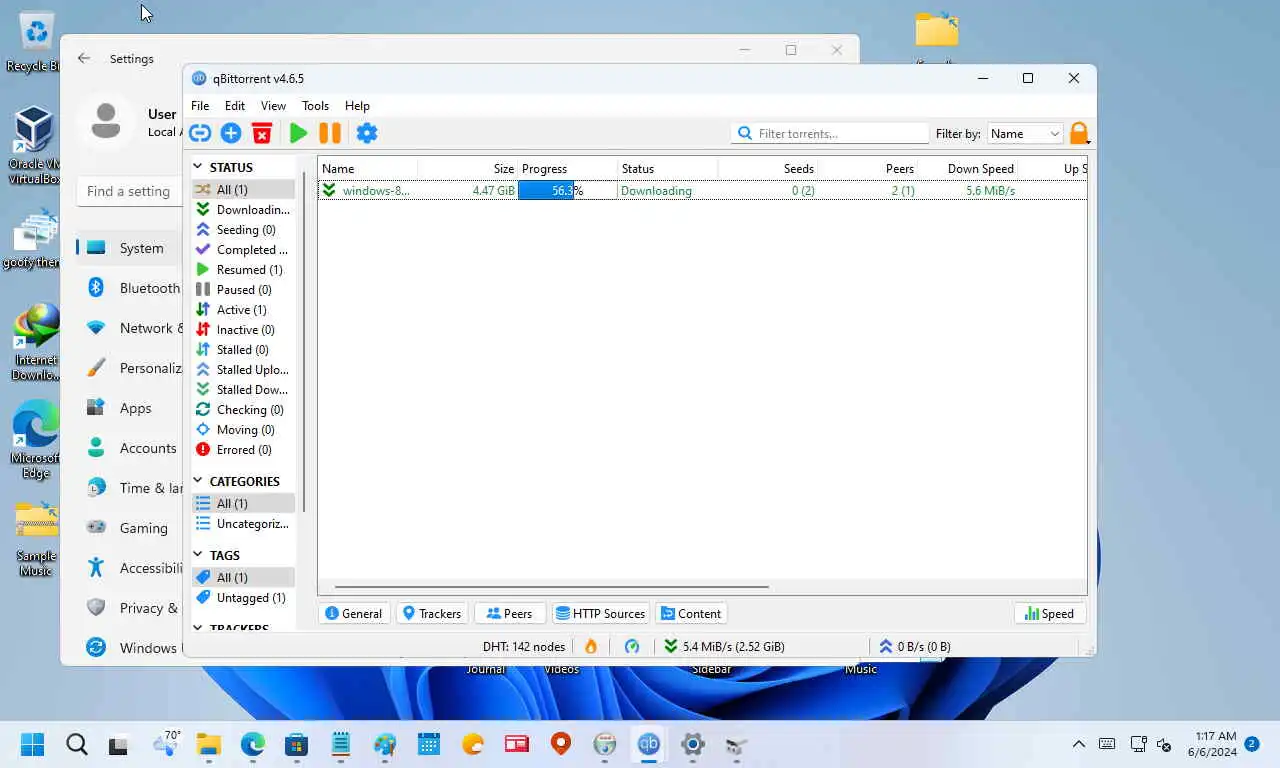
Task: Click the Add Torrent File plus icon
Action: point(231,133)
